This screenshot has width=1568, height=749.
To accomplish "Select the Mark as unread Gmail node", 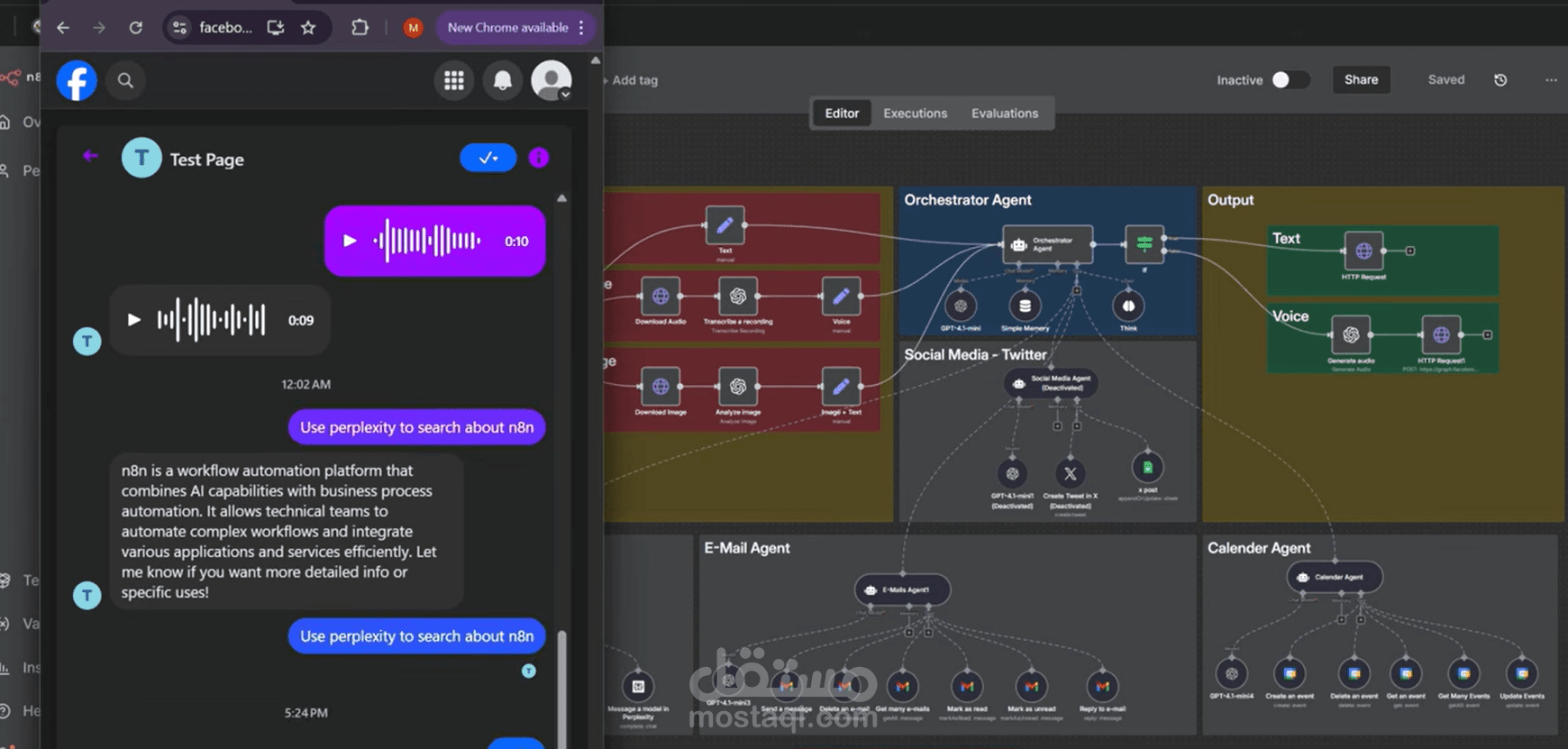I will click(x=1032, y=687).
